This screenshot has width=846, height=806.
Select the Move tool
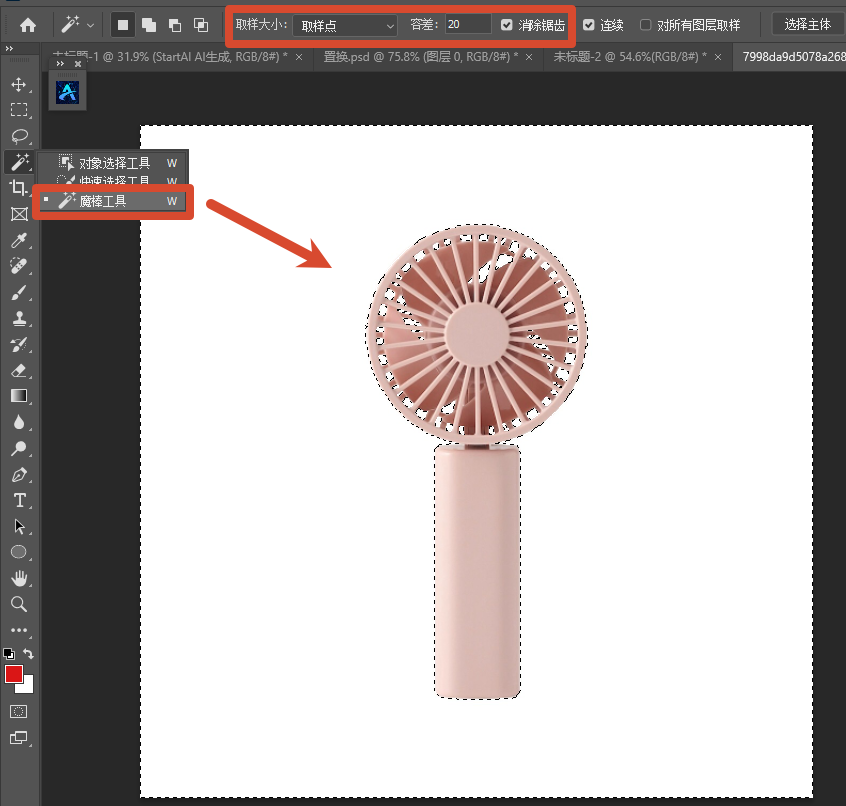point(19,85)
